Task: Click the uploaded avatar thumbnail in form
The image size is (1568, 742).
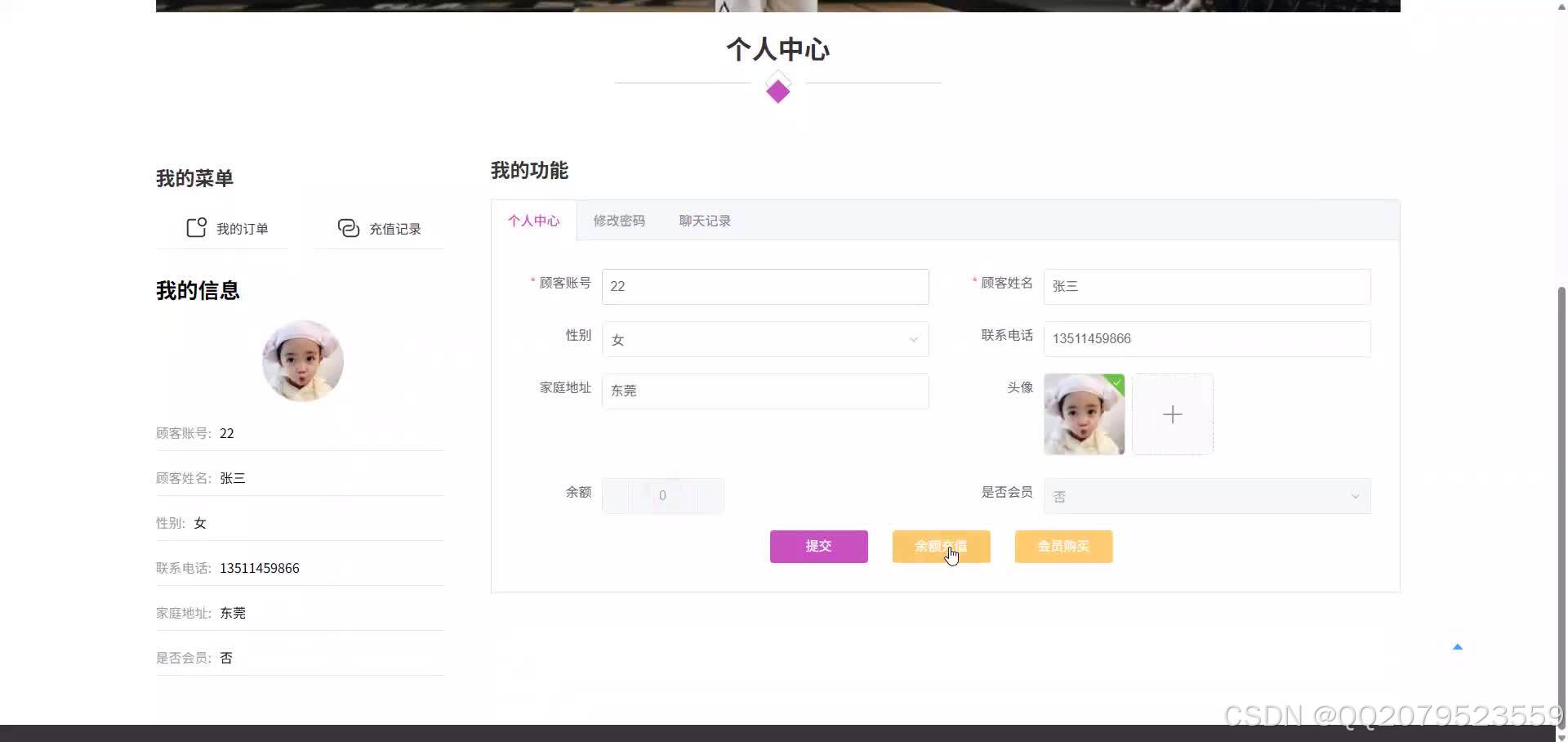Action: (1084, 414)
